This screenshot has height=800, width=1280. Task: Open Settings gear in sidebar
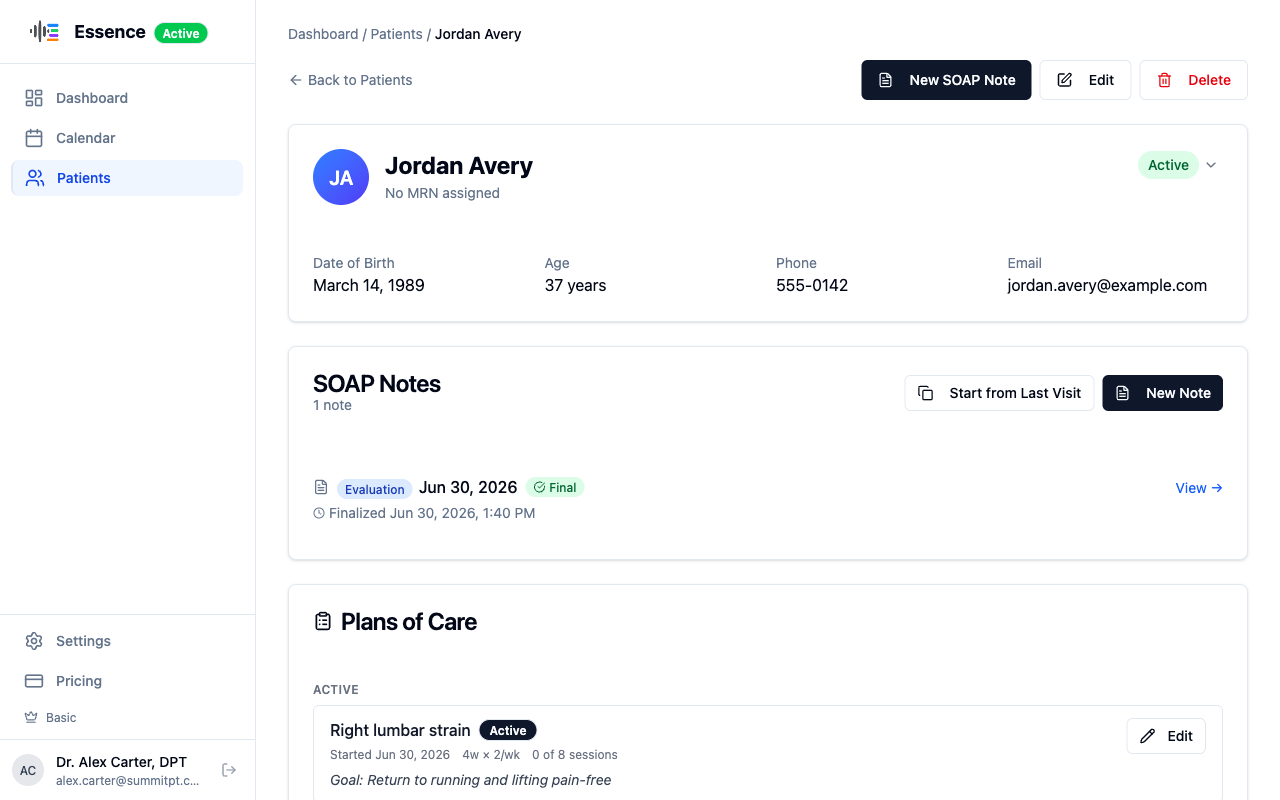pyautogui.click(x=34, y=641)
